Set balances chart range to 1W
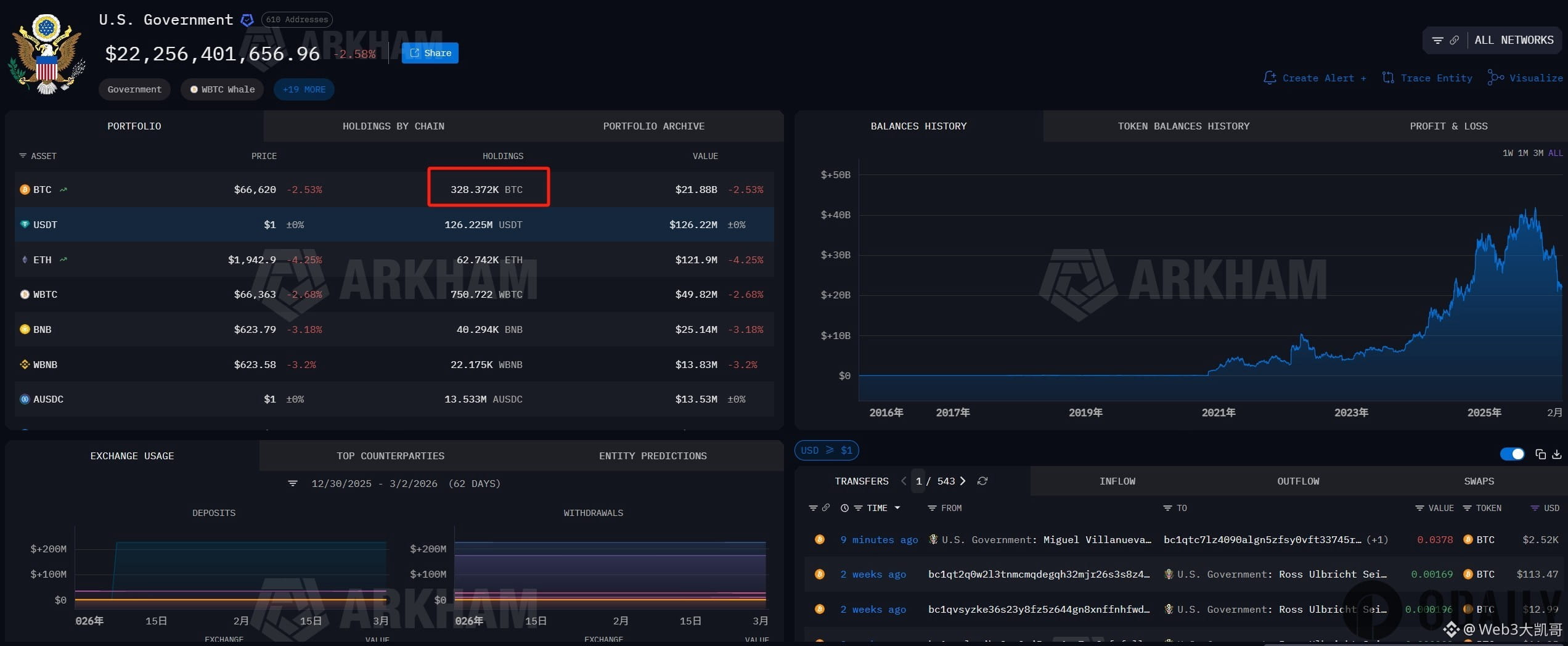1568x646 pixels. point(1508,153)
